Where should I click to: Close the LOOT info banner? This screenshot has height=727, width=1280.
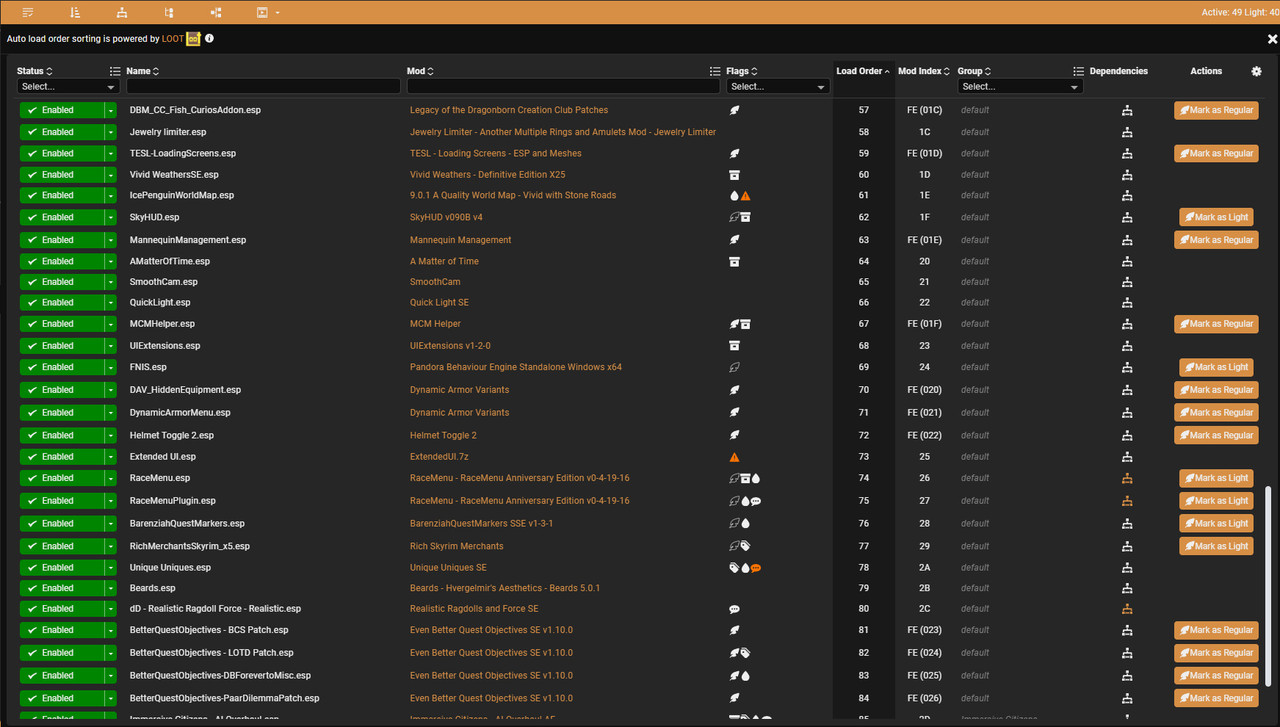coord(1272,39)
